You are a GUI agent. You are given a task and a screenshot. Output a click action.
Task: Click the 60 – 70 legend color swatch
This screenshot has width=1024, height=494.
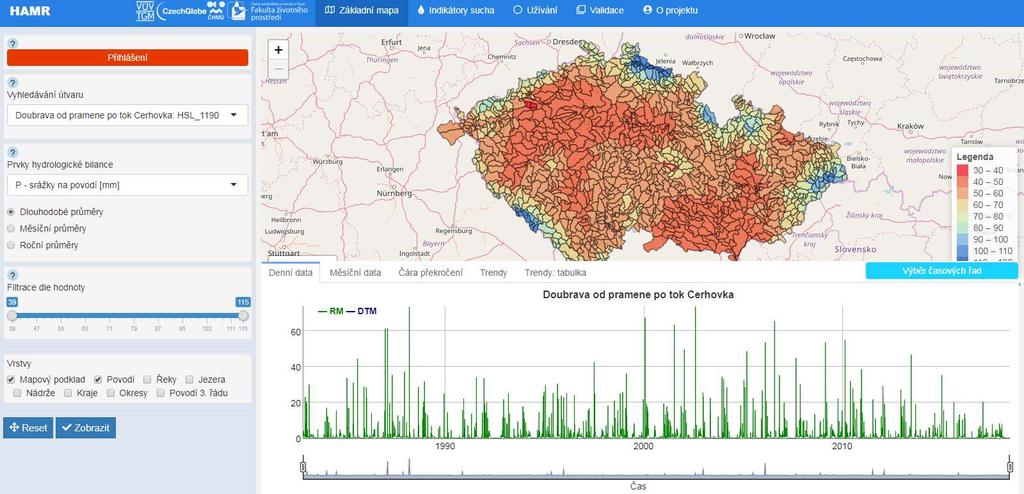pos(963,205)
